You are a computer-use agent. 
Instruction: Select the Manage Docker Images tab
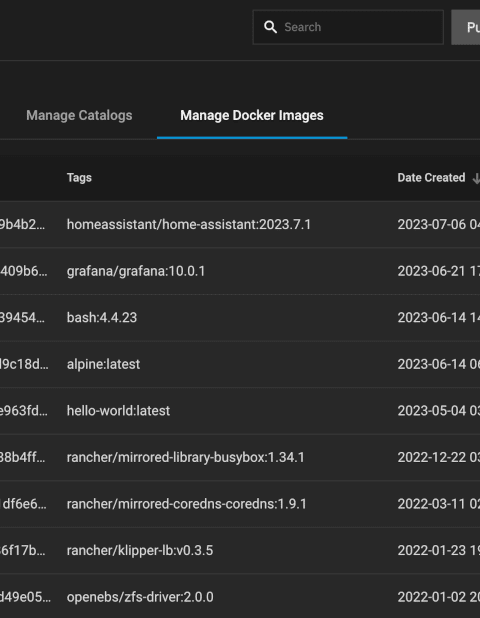pos(252,115)
